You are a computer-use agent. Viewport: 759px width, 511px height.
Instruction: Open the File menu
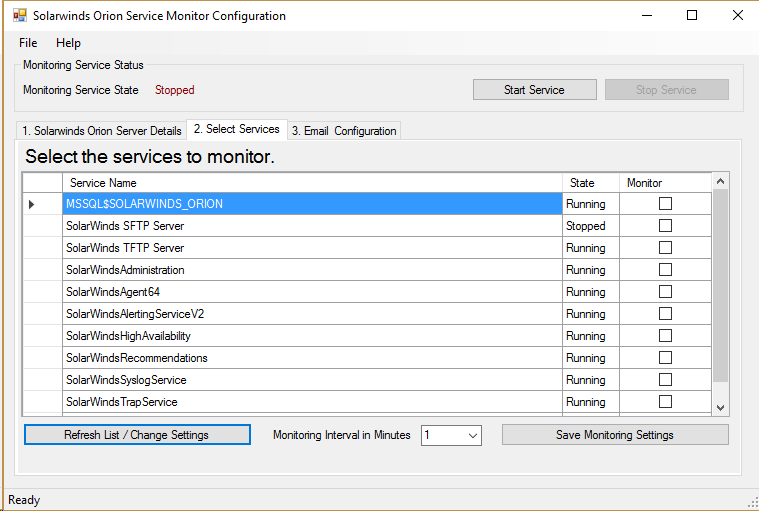click(x=28, y=43)
